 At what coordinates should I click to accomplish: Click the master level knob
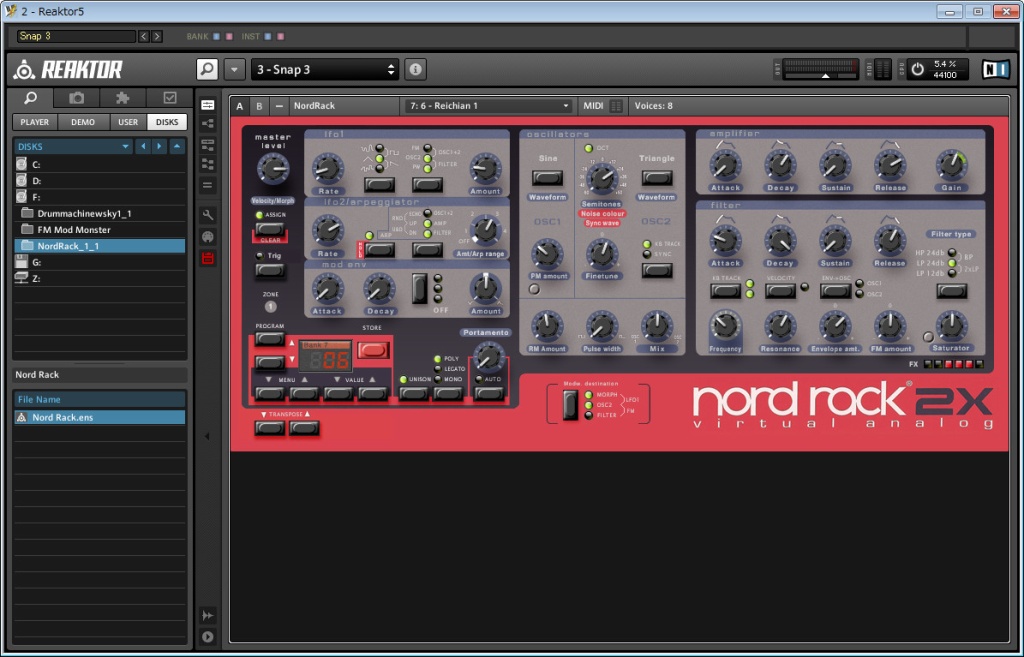(273, 170)
